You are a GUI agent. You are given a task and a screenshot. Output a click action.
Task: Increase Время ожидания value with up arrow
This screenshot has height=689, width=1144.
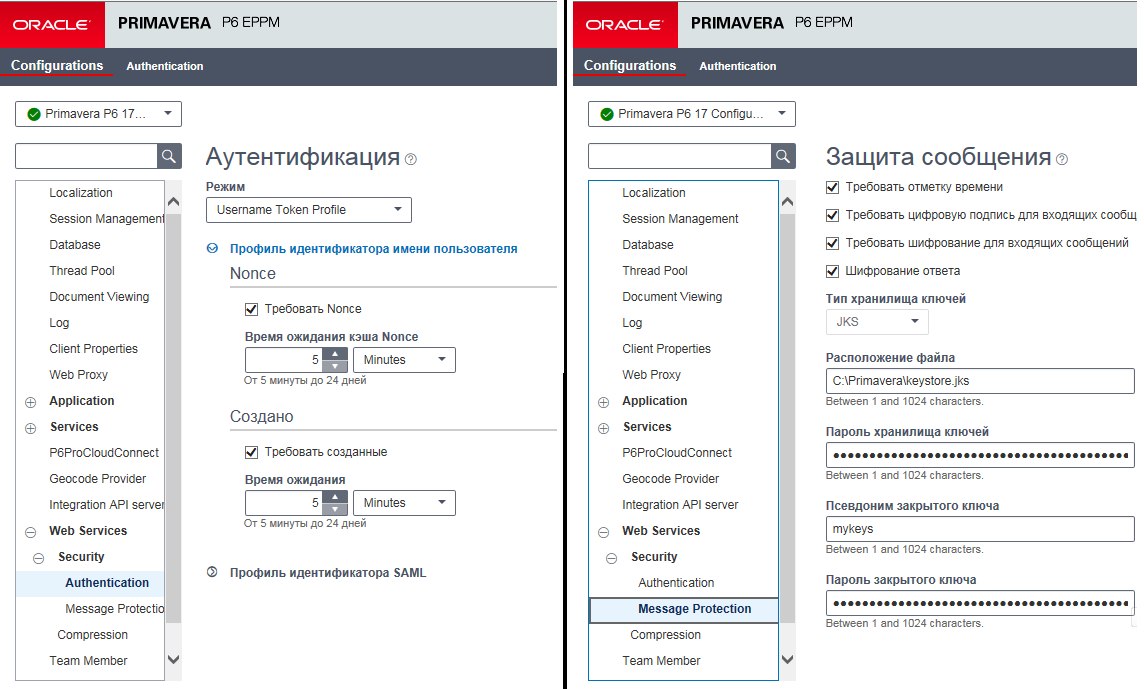[335, 497]
